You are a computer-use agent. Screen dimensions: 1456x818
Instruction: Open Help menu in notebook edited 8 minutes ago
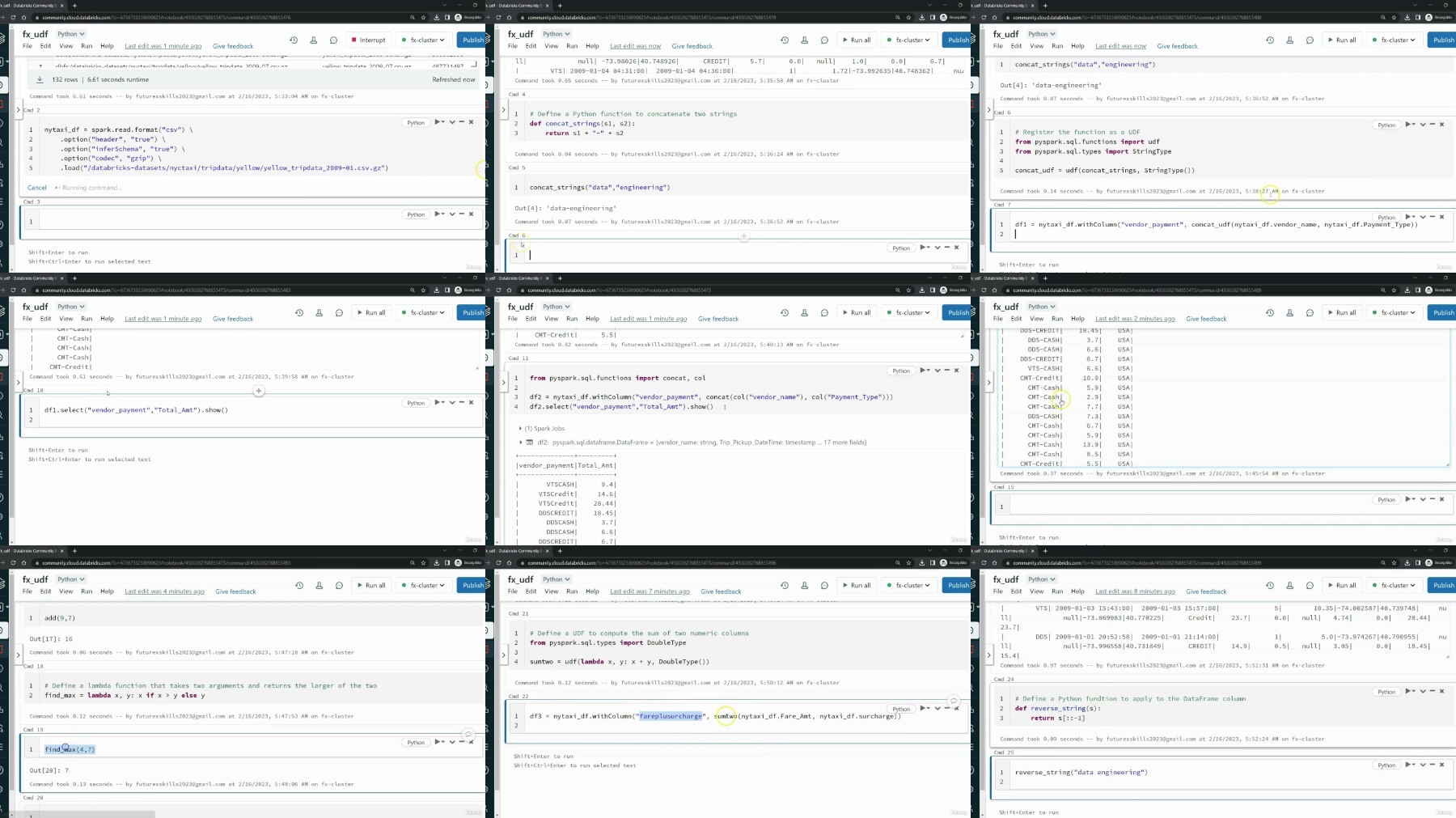click(1077, 591)
